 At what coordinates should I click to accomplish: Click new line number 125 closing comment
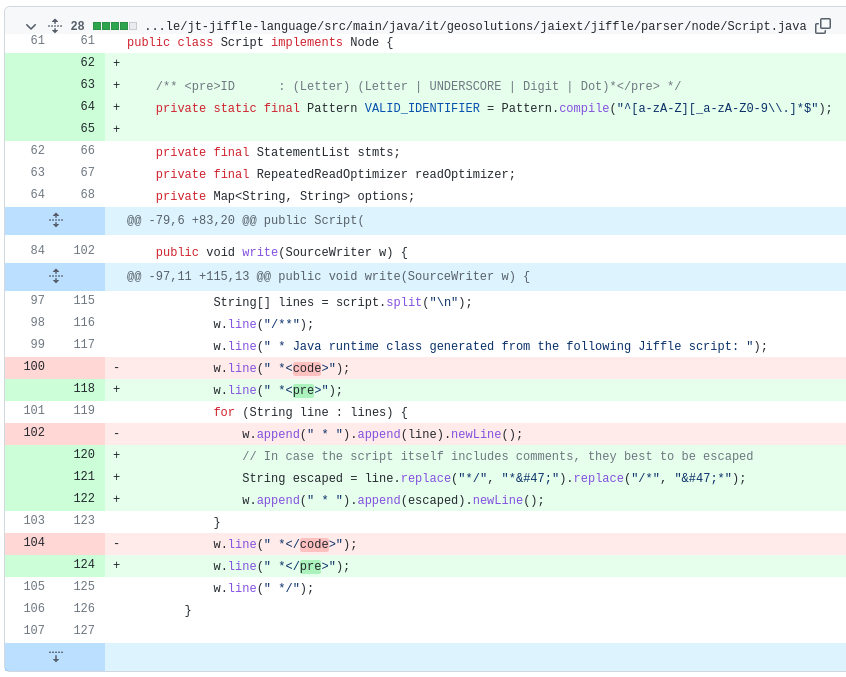84,586
